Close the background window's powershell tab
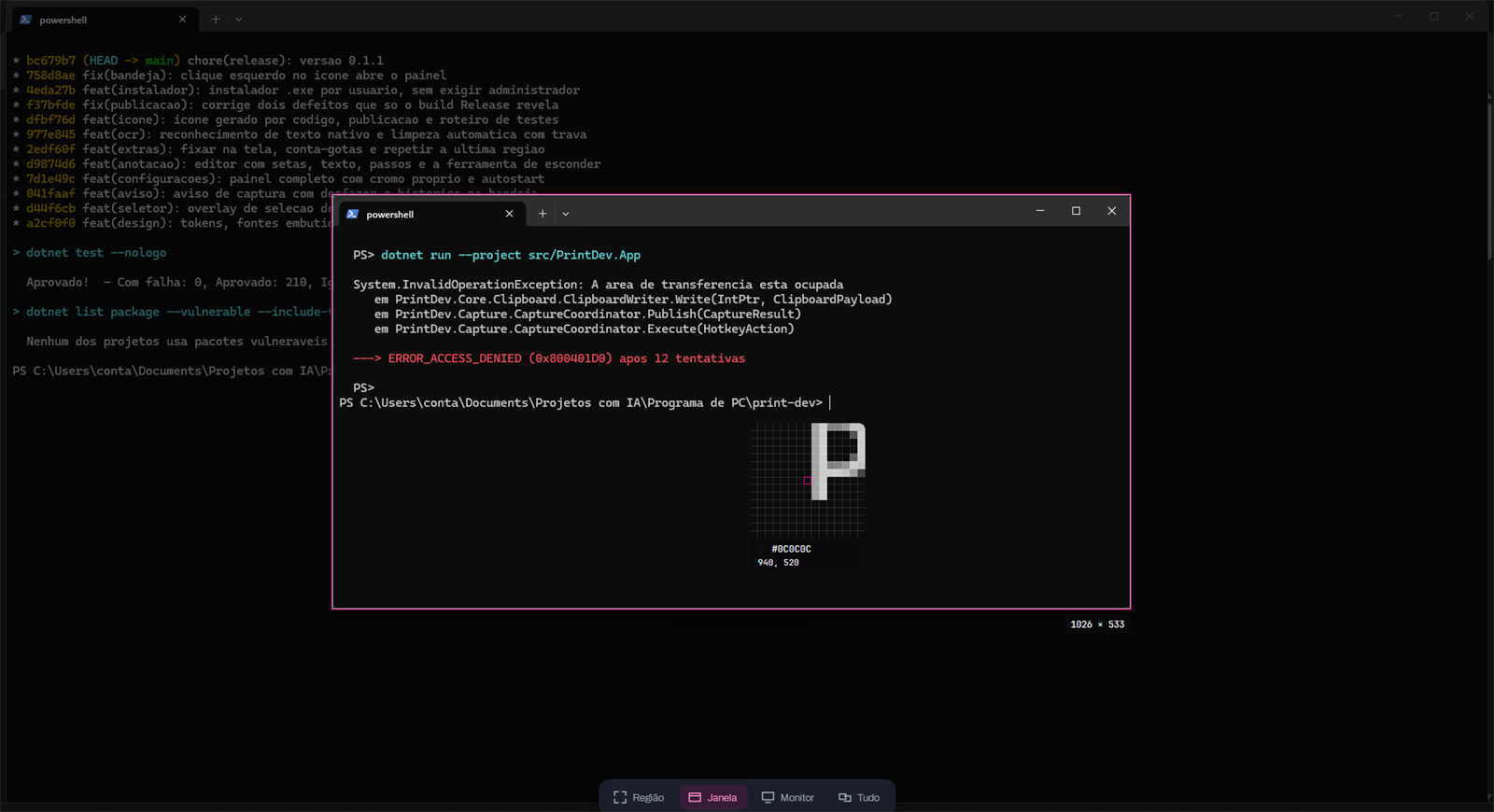The width and height of the screenshot is (1494, 812). (182, 19)
